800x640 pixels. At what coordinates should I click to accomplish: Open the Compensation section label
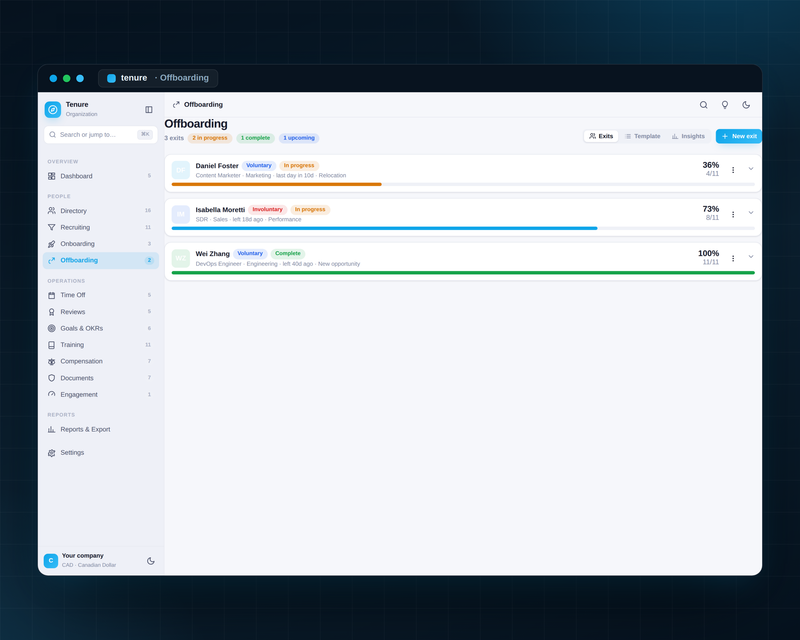[x=81, y=361]
